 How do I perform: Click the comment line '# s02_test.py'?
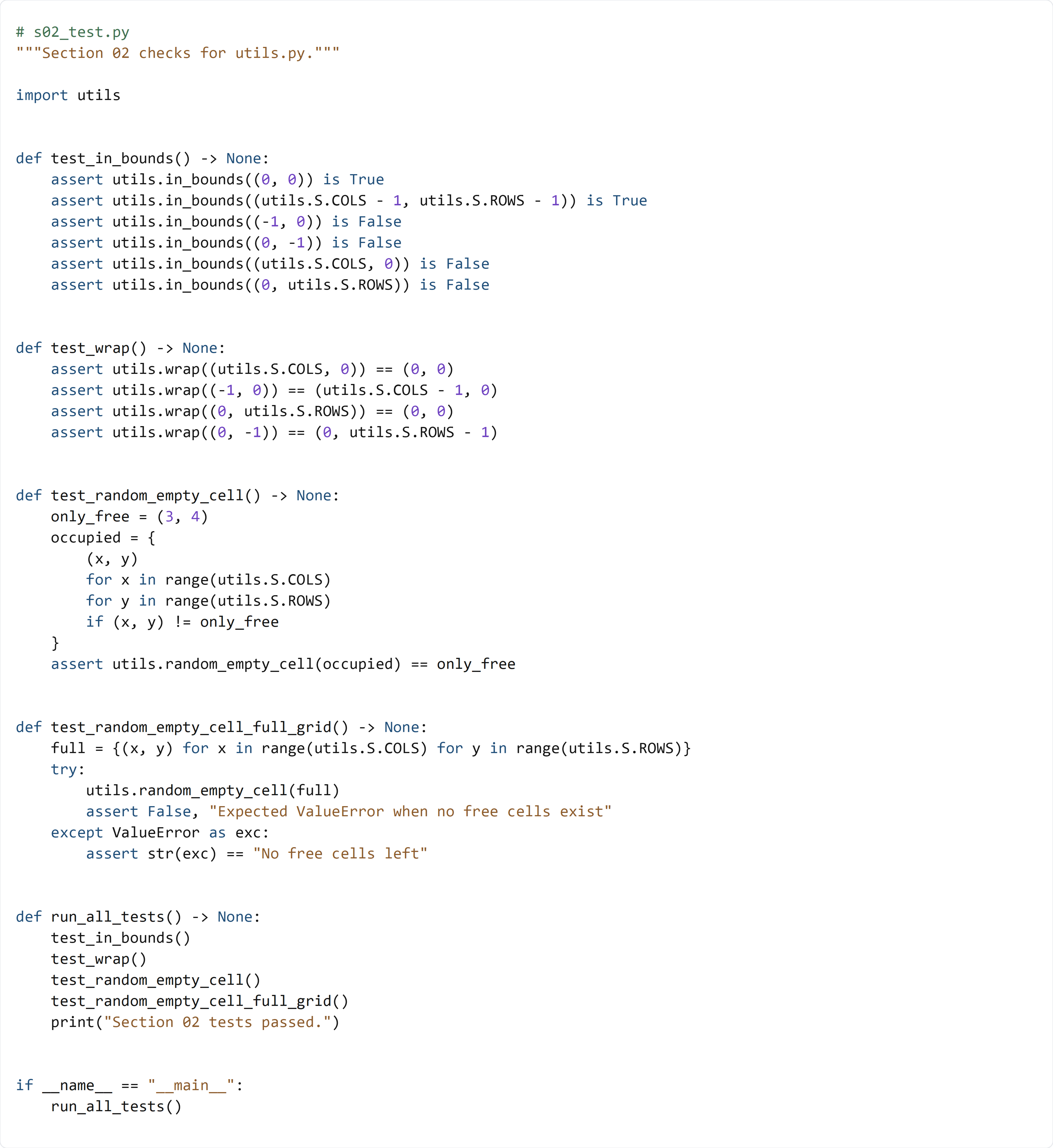(x=72, y=33)
